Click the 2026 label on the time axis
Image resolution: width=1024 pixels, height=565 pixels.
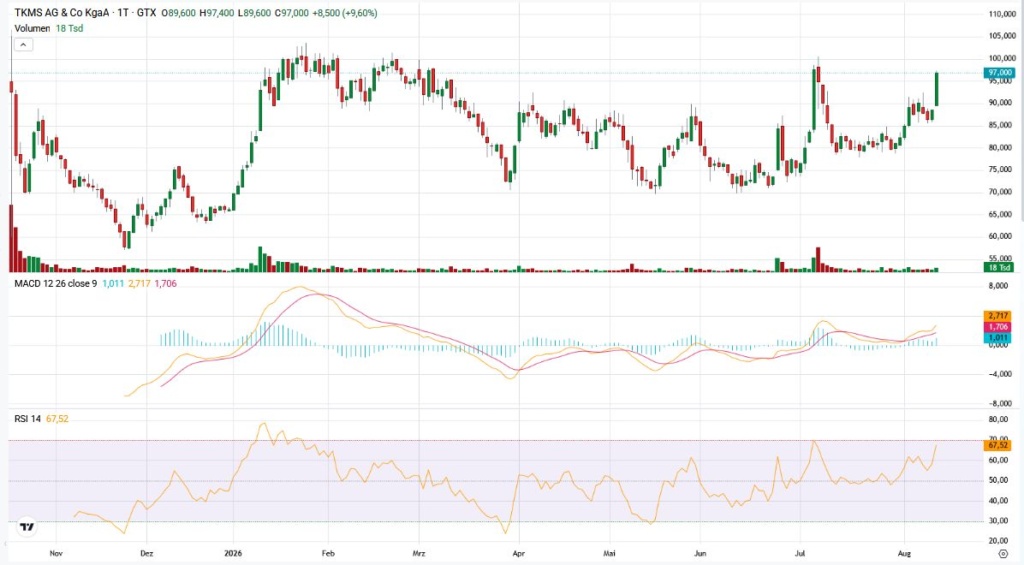[232, 553]
